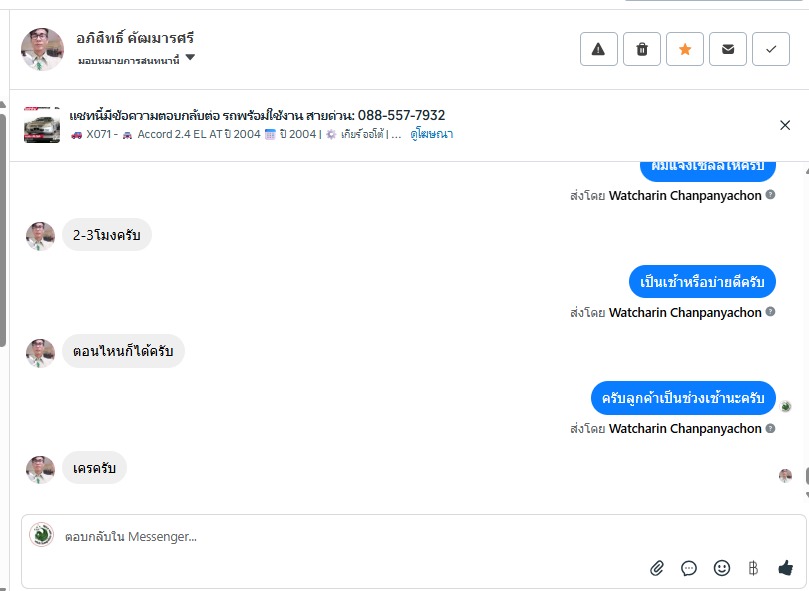The image size is (809, 591).
Task: Attach a file with paperclip icon
Action: [x=657, y=568]
